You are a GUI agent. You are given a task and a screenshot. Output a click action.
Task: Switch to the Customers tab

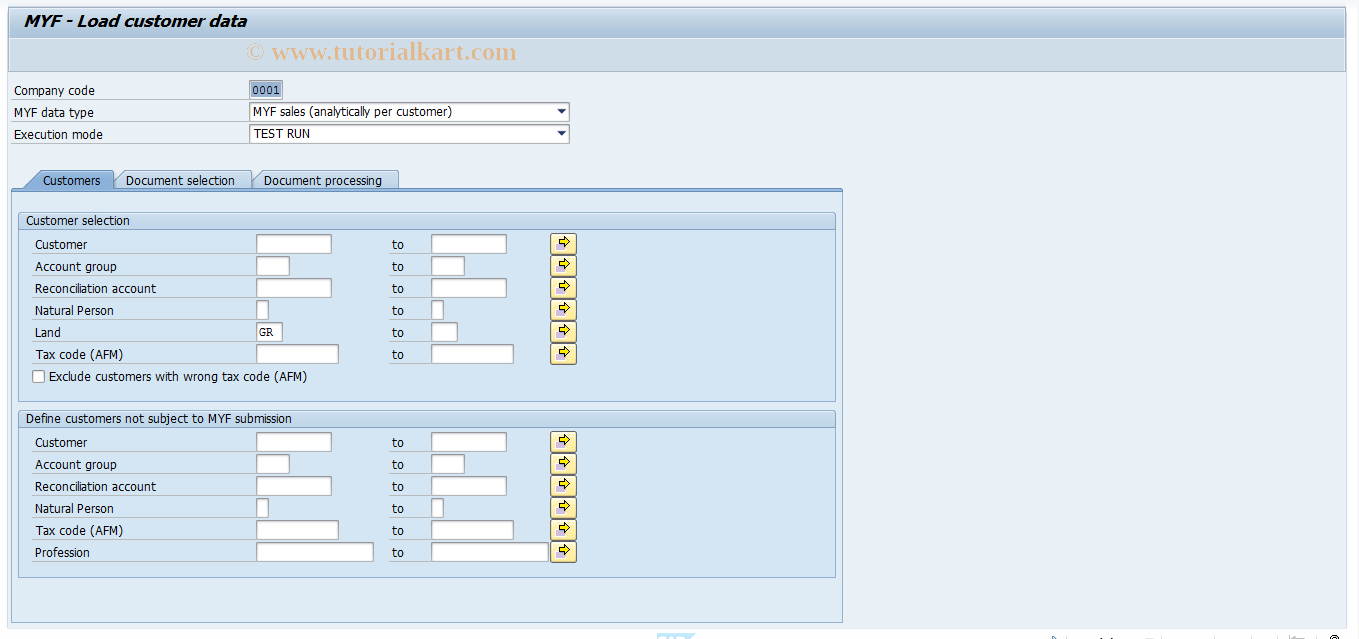(71, 180)
